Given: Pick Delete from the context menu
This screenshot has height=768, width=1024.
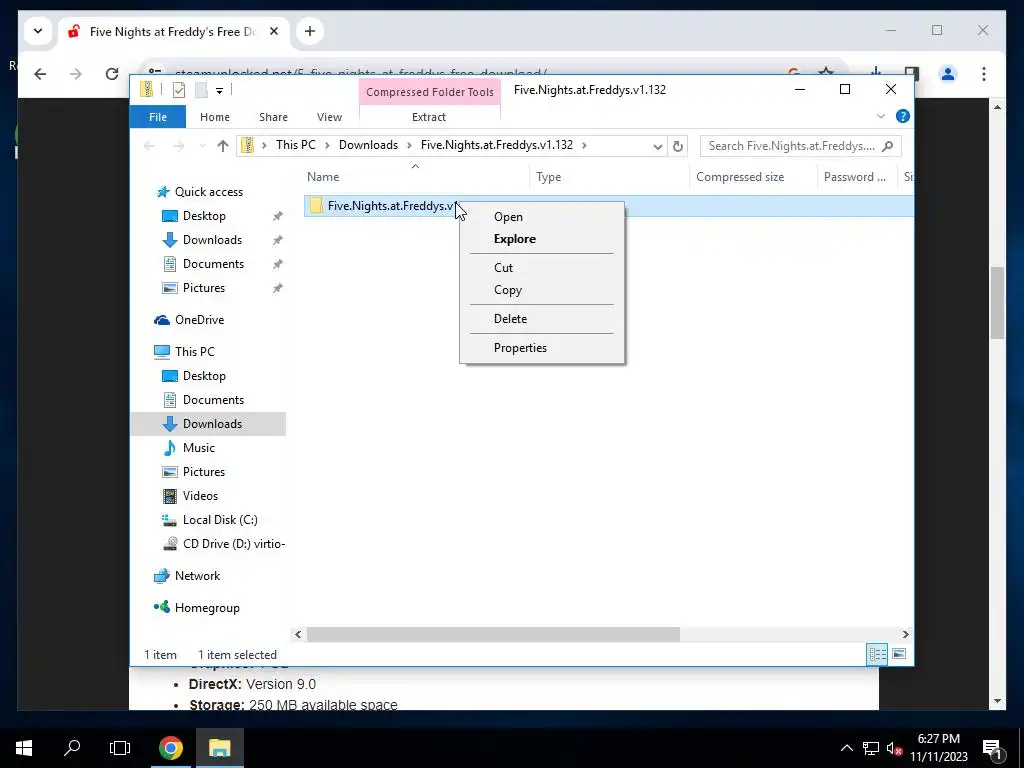Looking at the screenshot, I should coord(510,319).
